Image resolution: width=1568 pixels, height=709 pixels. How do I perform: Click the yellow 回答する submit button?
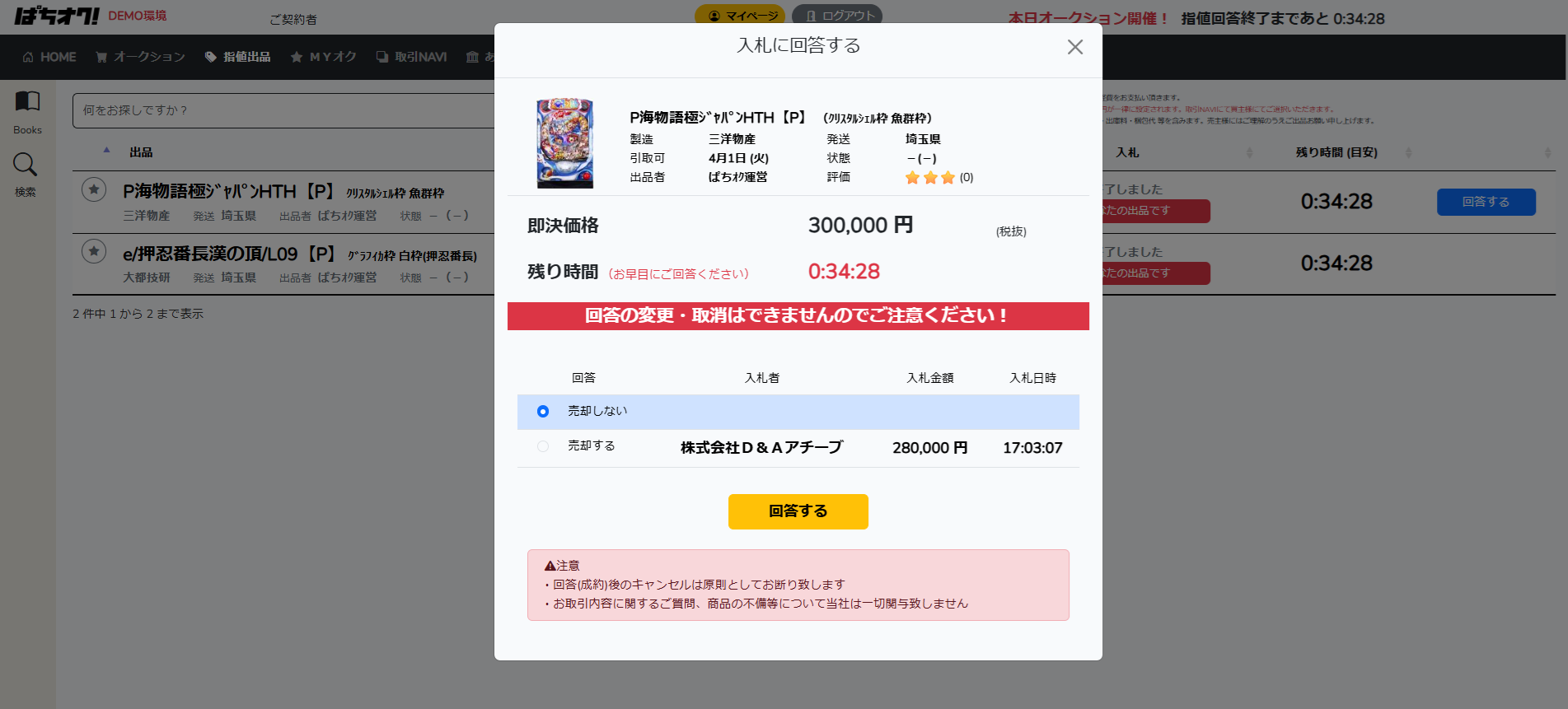click(x=798, y=511)
